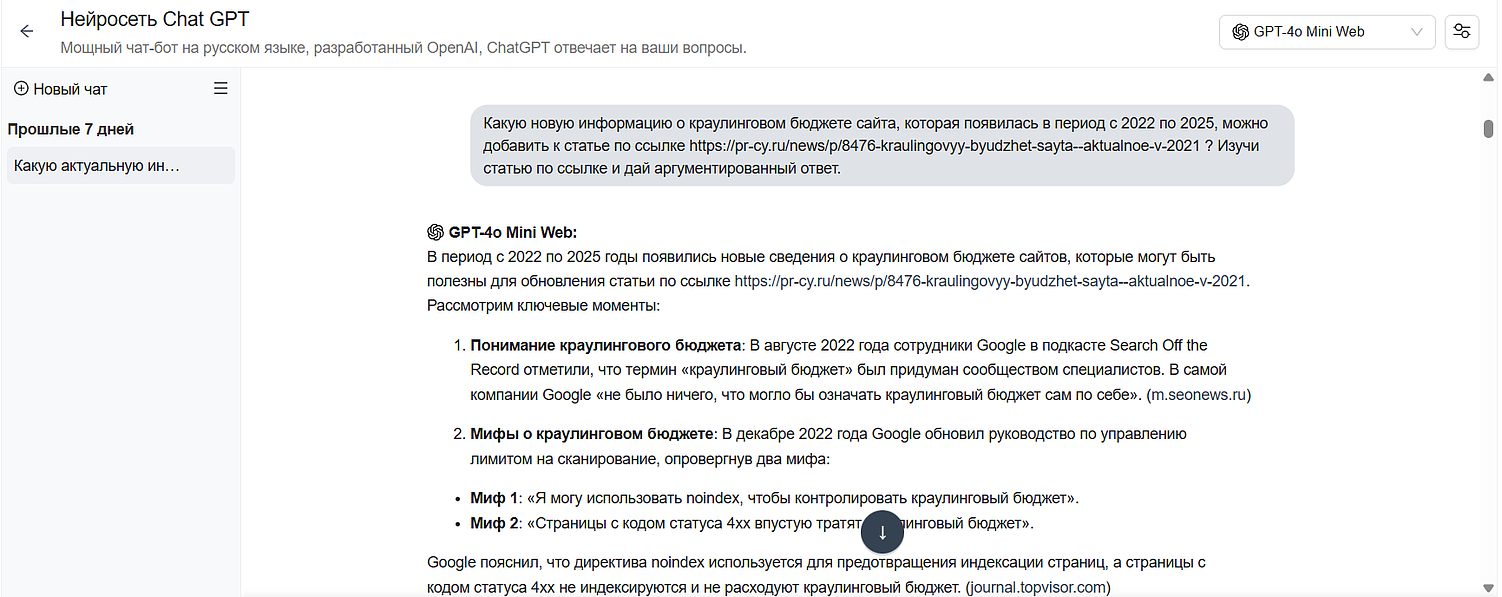
Task: Click the 'GPT-4o Mini Web:' response label
Action: pyautogui.click(x=513, y=232)
